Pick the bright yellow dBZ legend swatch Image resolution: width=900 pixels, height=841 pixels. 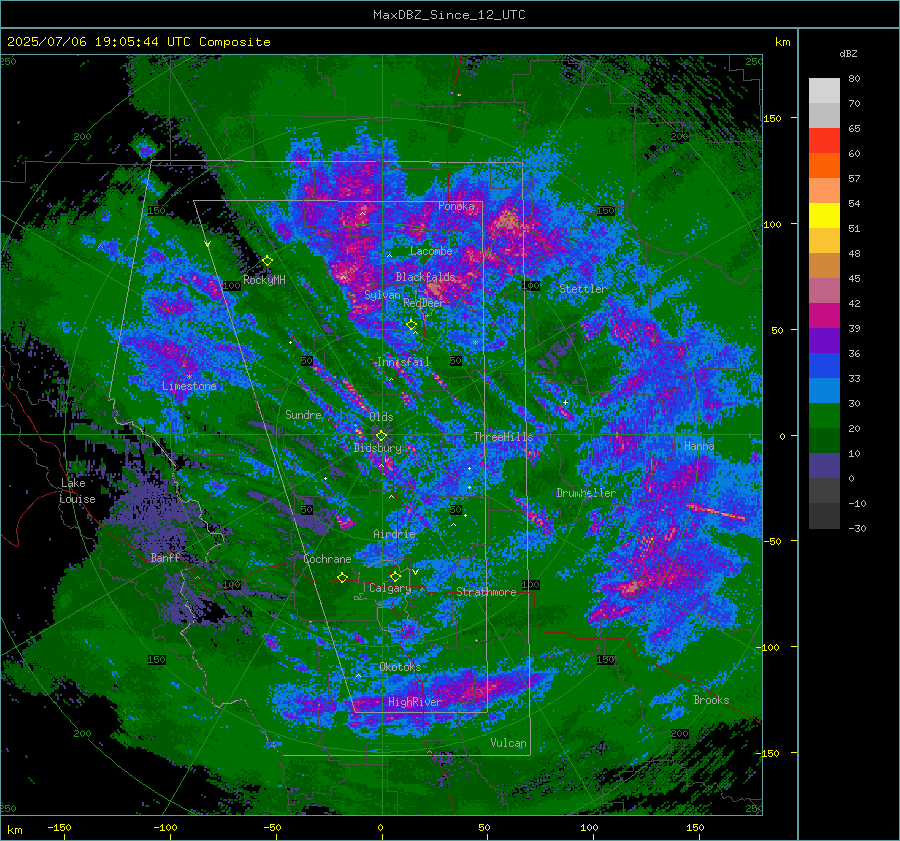point(824,216)
